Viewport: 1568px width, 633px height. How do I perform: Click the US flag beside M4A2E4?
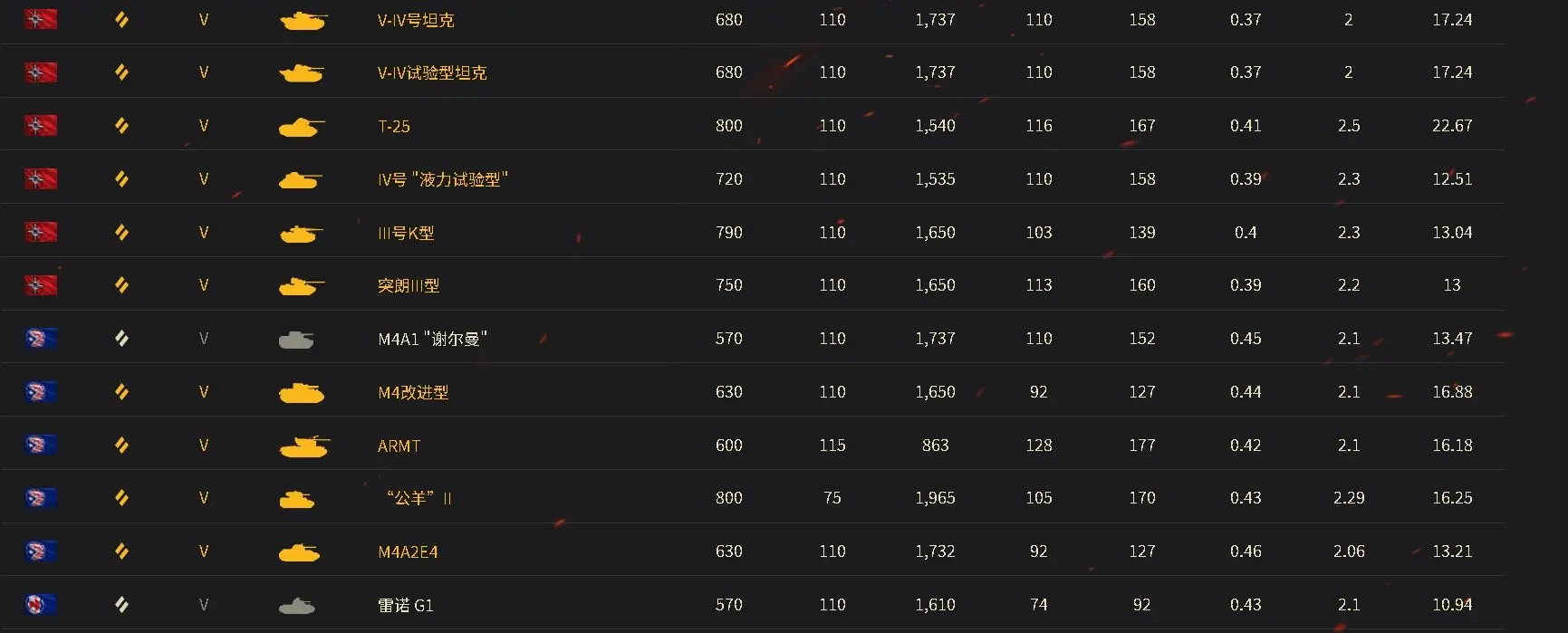(41, 551)
